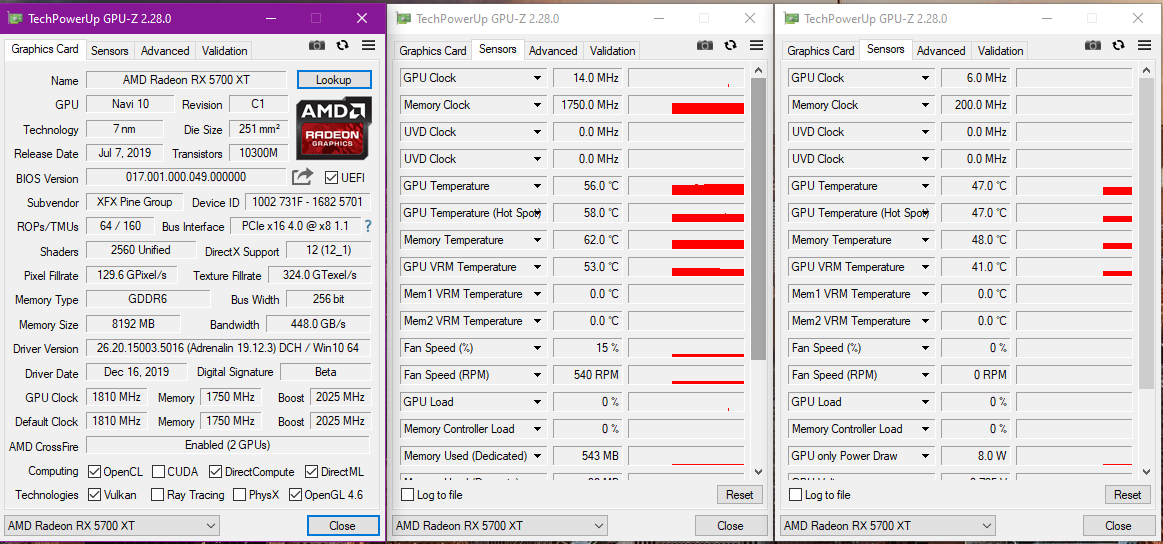The height and width of the screenshot is (544, 1163).
Task: Open GPU selector dropdown in middle Sensors window
Action: [x=500, y=525]
